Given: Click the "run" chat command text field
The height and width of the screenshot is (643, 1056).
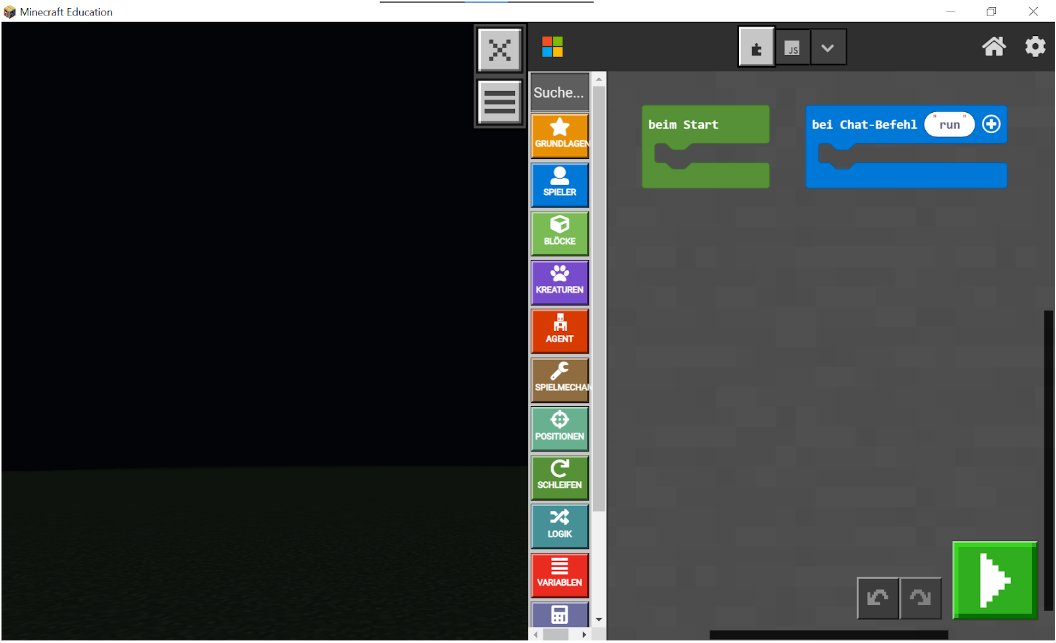Looking at the screenshot, I should [949, 125].
